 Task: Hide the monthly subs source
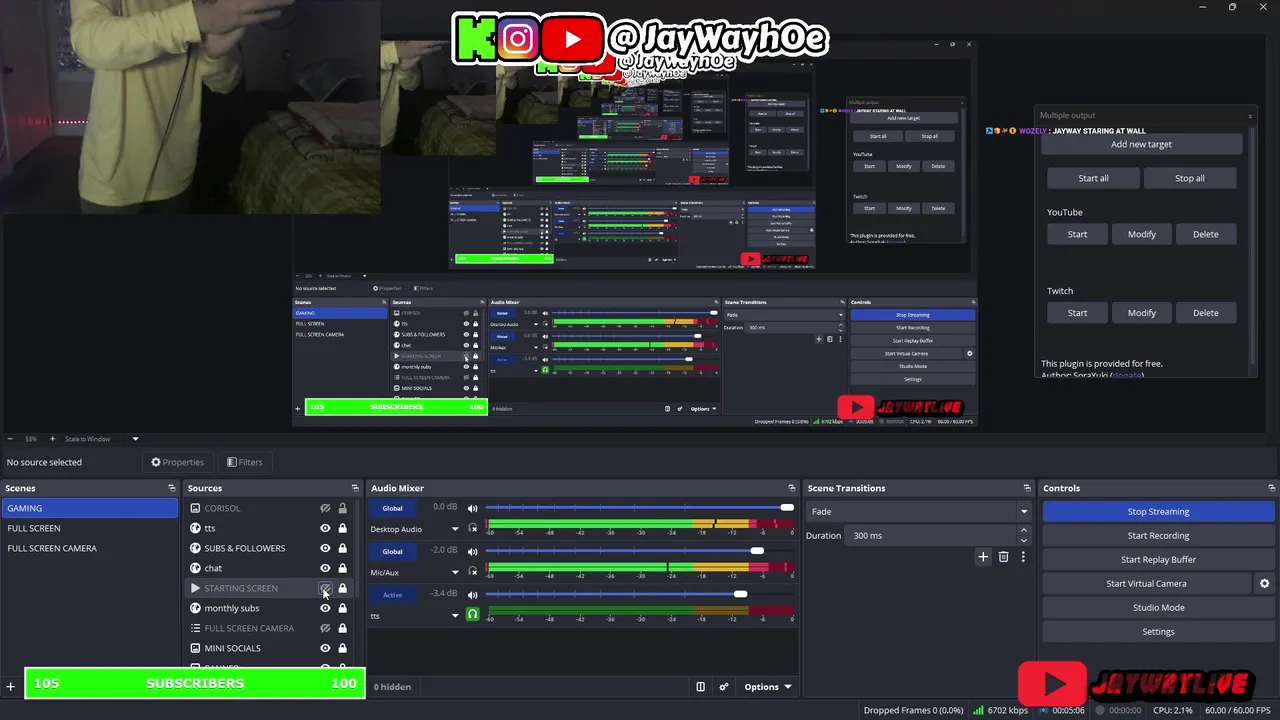coord(325,608)
